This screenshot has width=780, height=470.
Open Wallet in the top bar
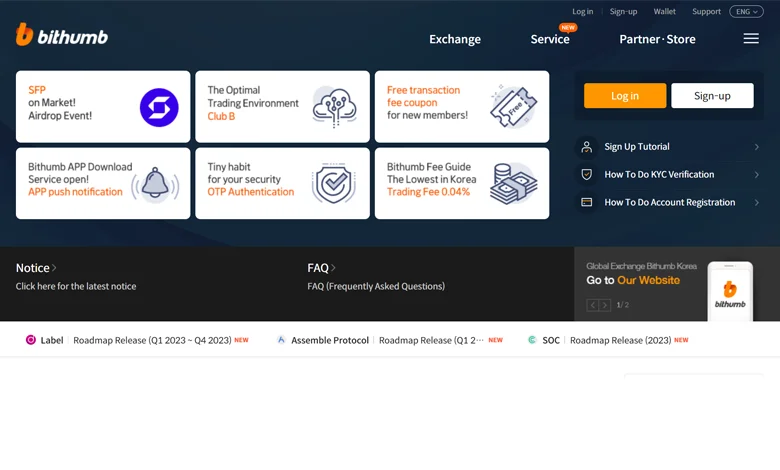coord(665,11)
